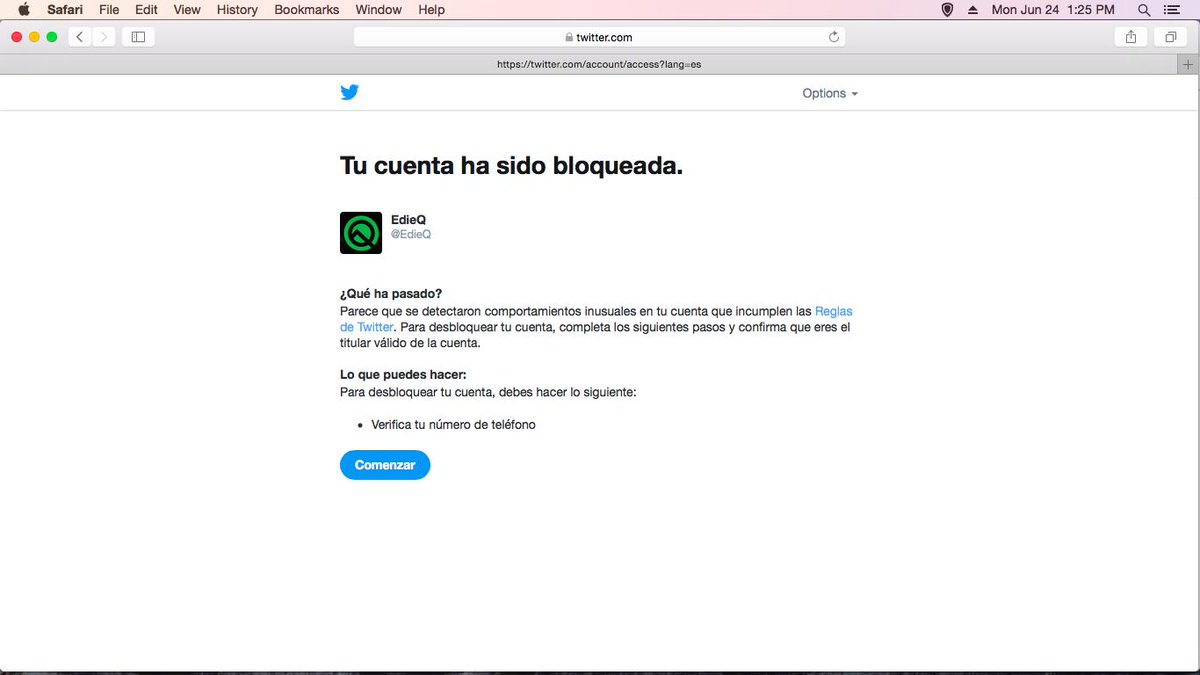This screenshot has height=675, width=1200.
Task: Show all tabs overview
Action: point(1170,37)
